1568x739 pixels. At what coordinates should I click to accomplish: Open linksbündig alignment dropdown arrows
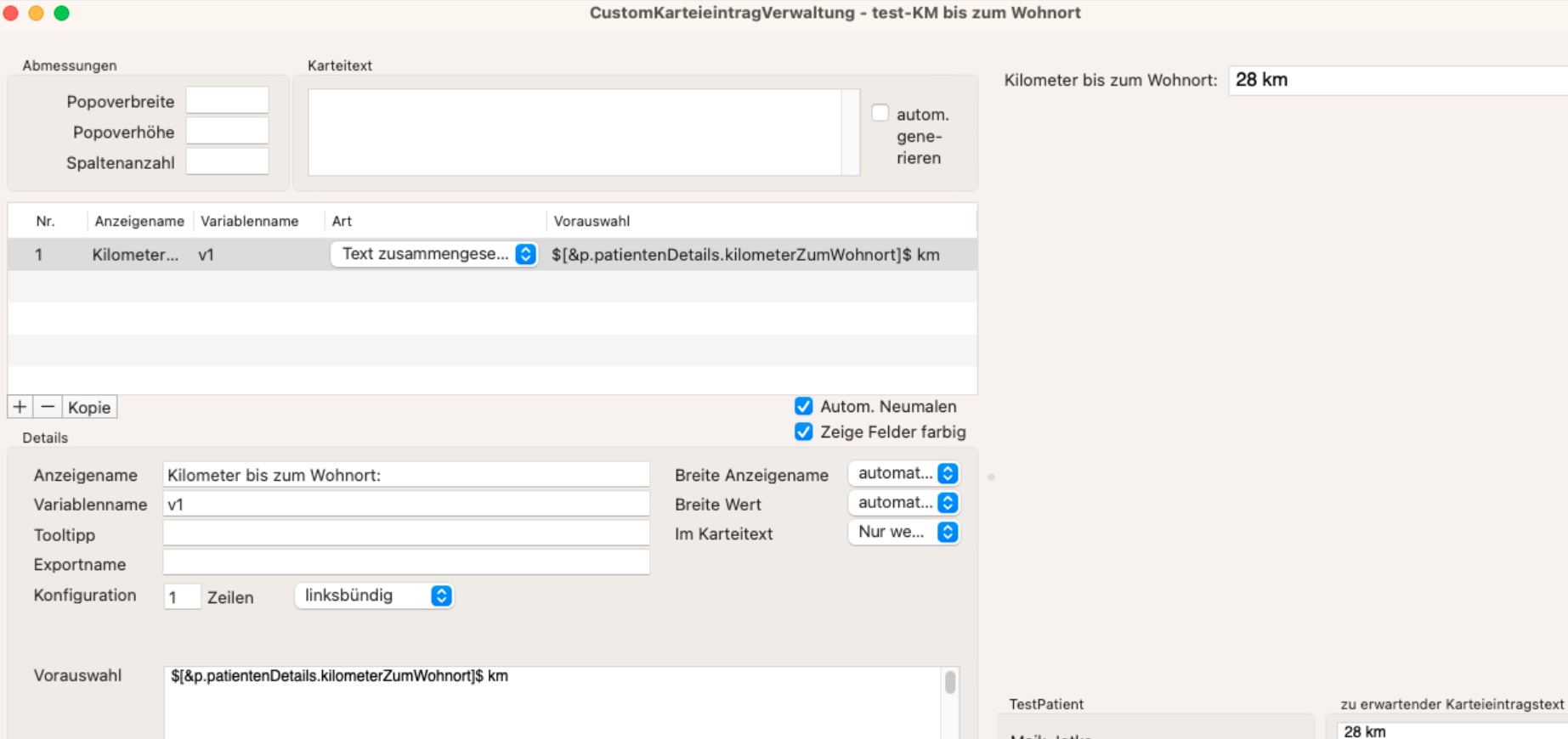[441, 595]
